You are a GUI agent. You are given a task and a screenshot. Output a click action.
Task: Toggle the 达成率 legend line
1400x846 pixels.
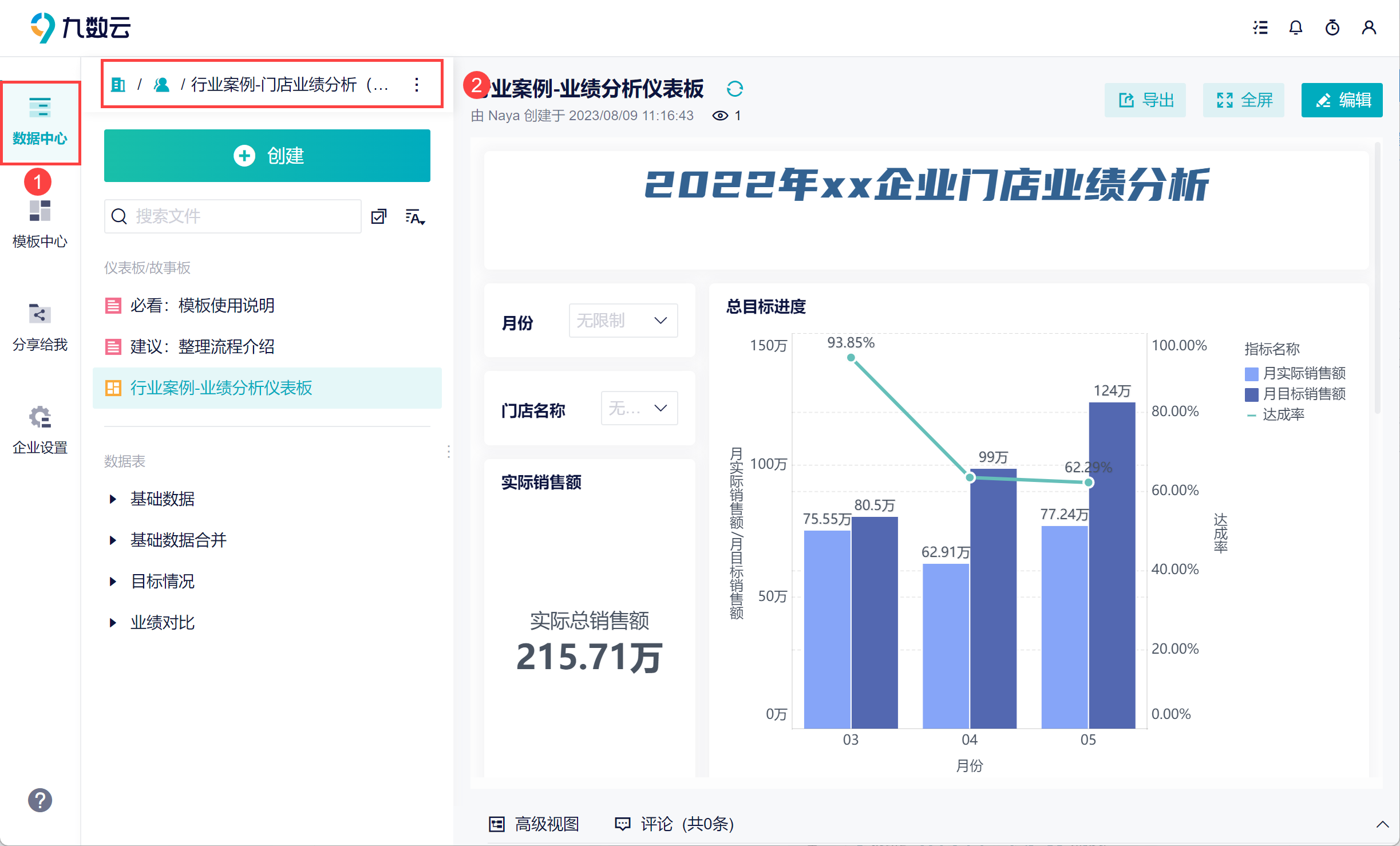click(1275, 414)
